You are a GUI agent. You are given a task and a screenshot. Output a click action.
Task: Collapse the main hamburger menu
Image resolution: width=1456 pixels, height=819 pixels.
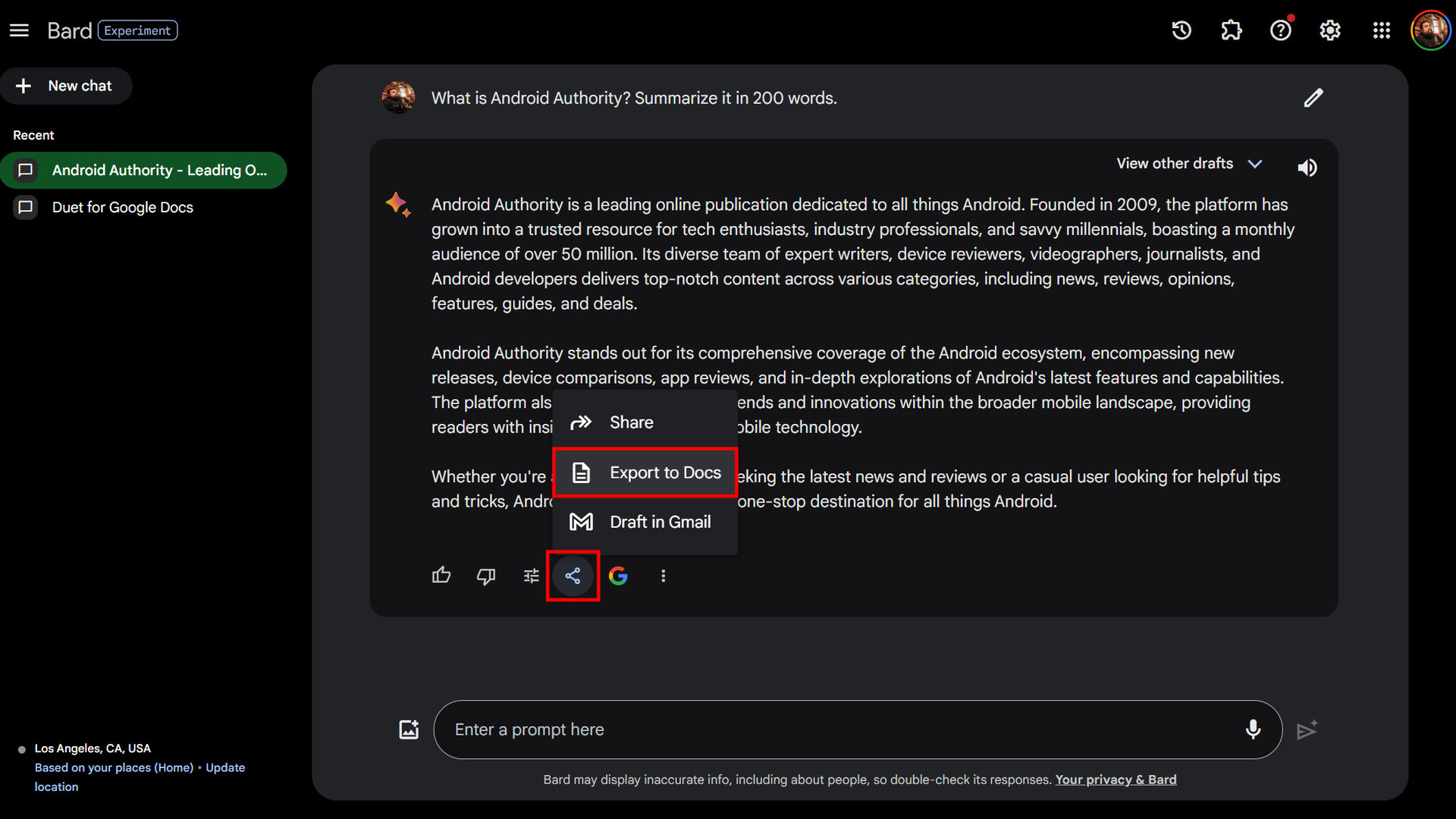pos(20,30)
